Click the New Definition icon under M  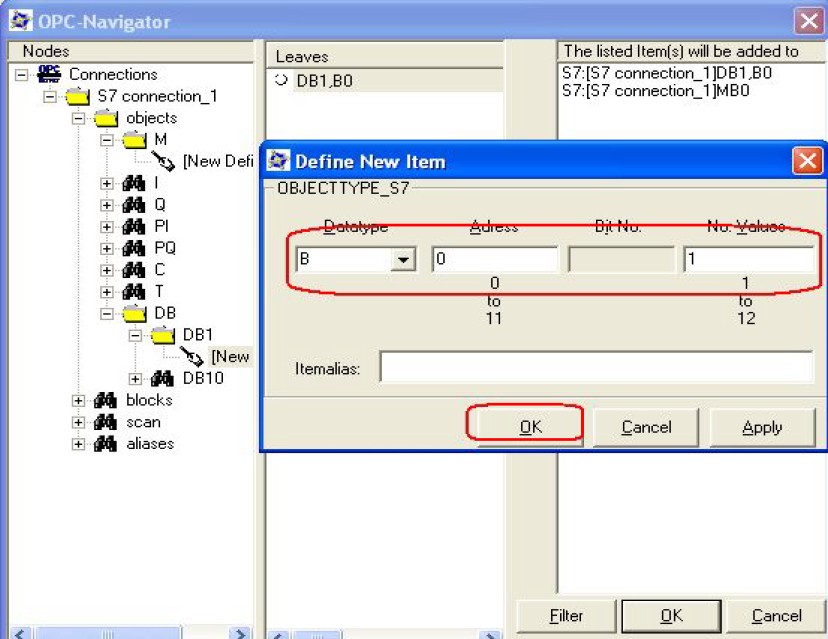click(x=163, y=161)
